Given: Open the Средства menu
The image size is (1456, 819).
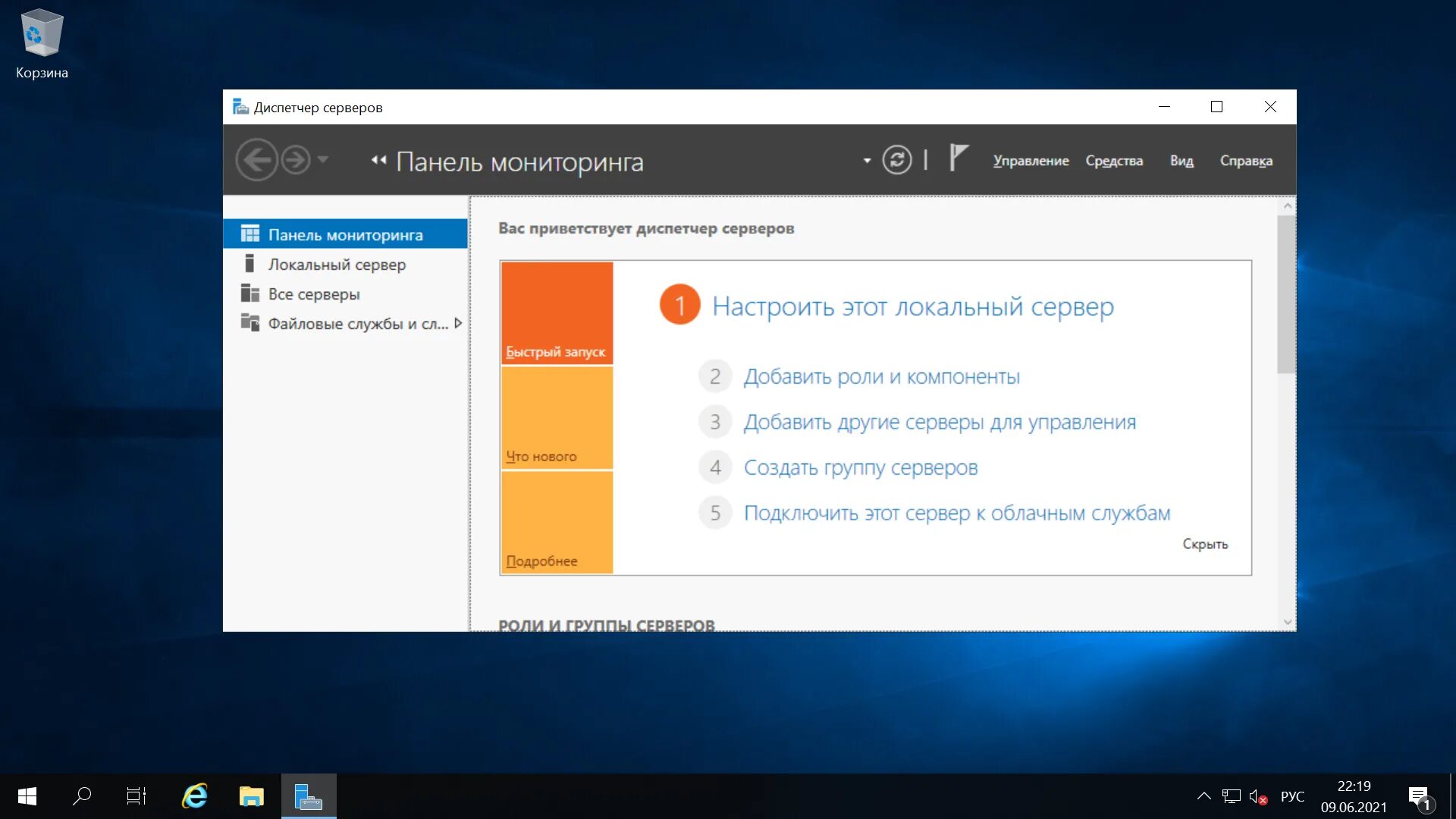Looking at the screenshot, I should 1113,161.
